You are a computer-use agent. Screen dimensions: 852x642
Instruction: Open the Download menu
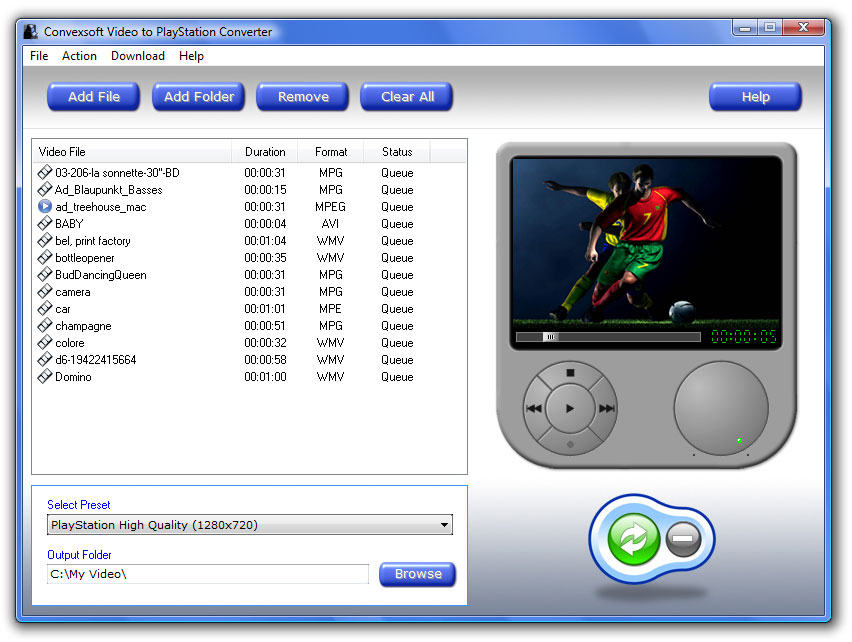coord(137,56)
